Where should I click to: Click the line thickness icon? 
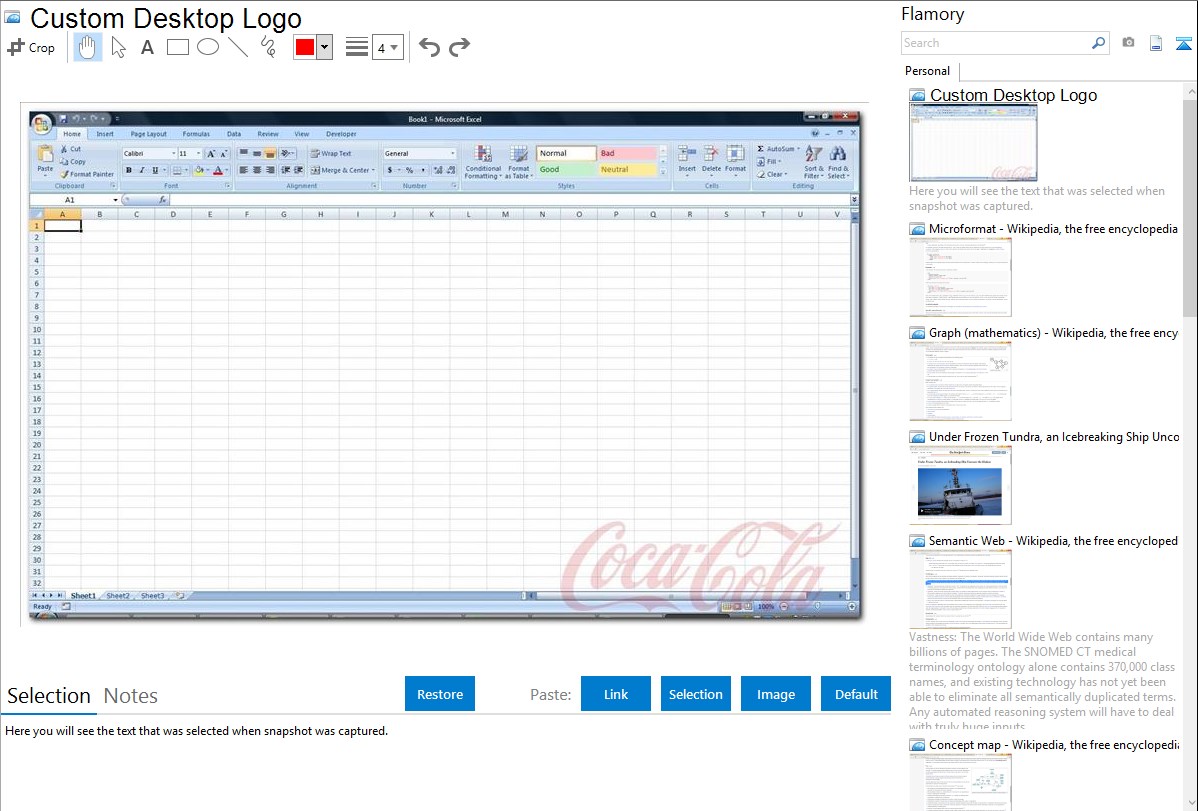[356, 47]
